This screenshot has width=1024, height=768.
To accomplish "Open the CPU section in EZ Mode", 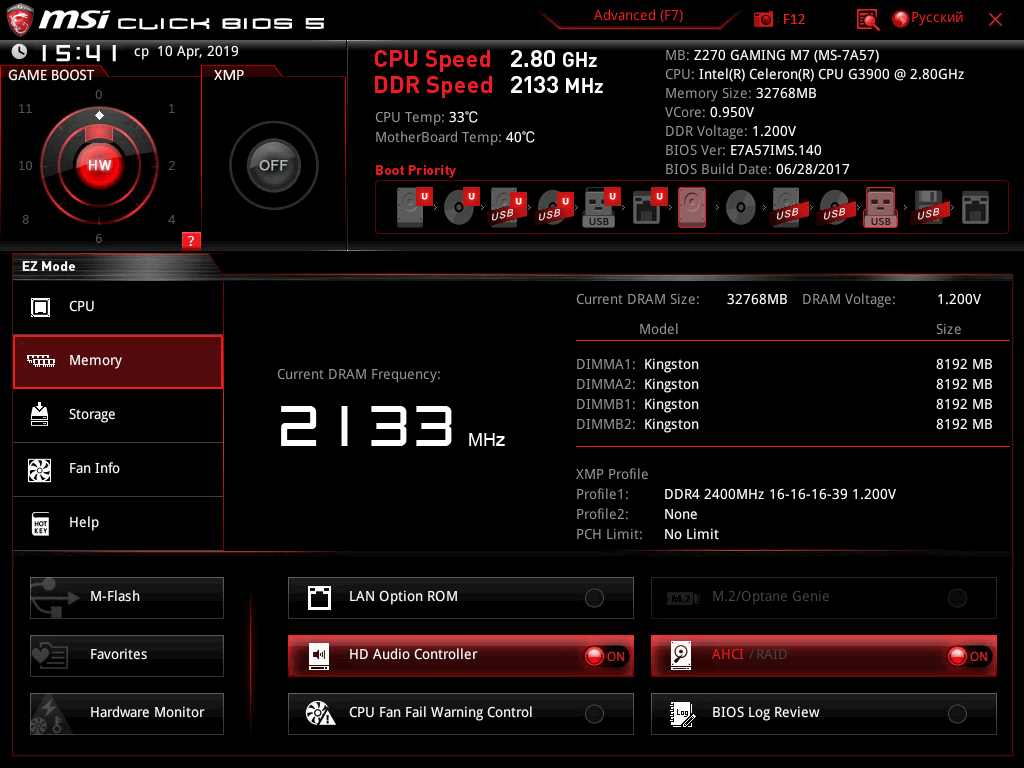I will [x=118, y=306].
